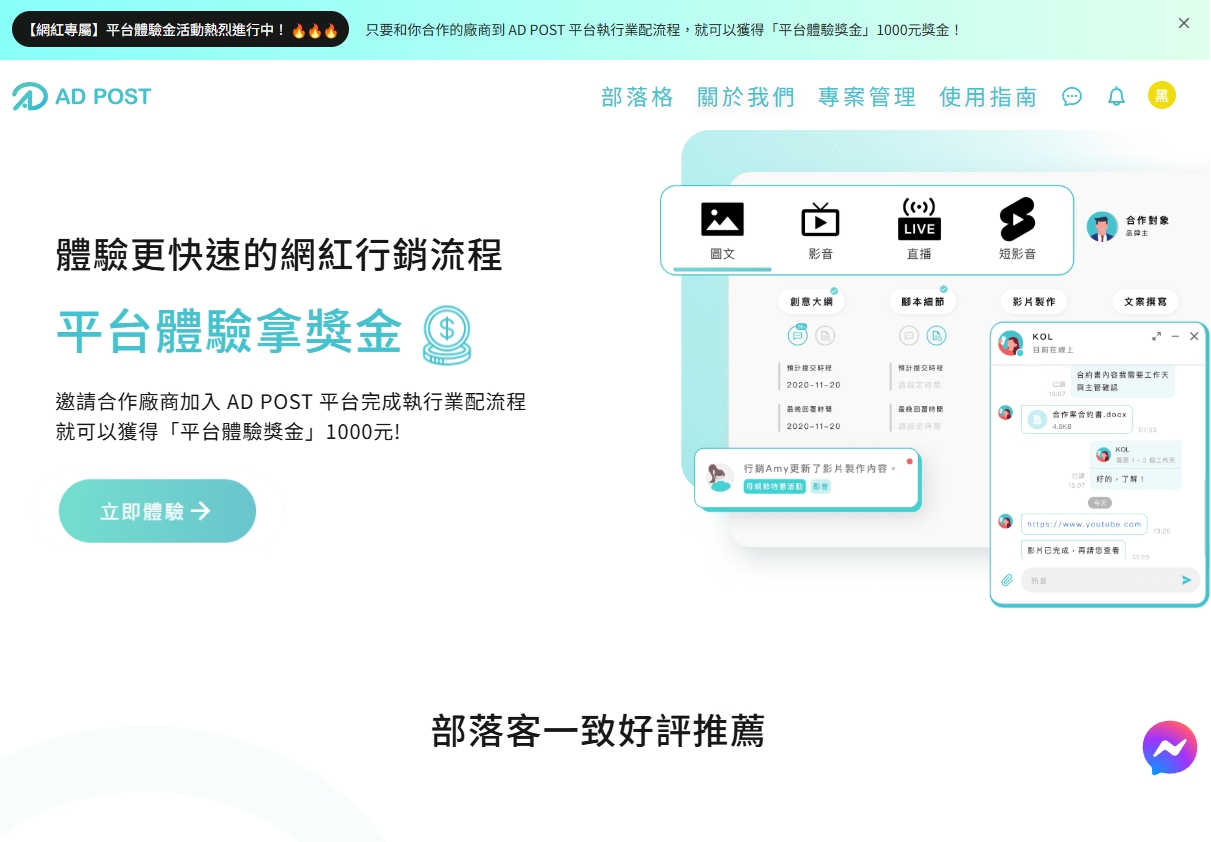Click the banner text mentioning 1000元獎金
The height and width of the screenshot is (842, 1211).
[x=663, y=30]
